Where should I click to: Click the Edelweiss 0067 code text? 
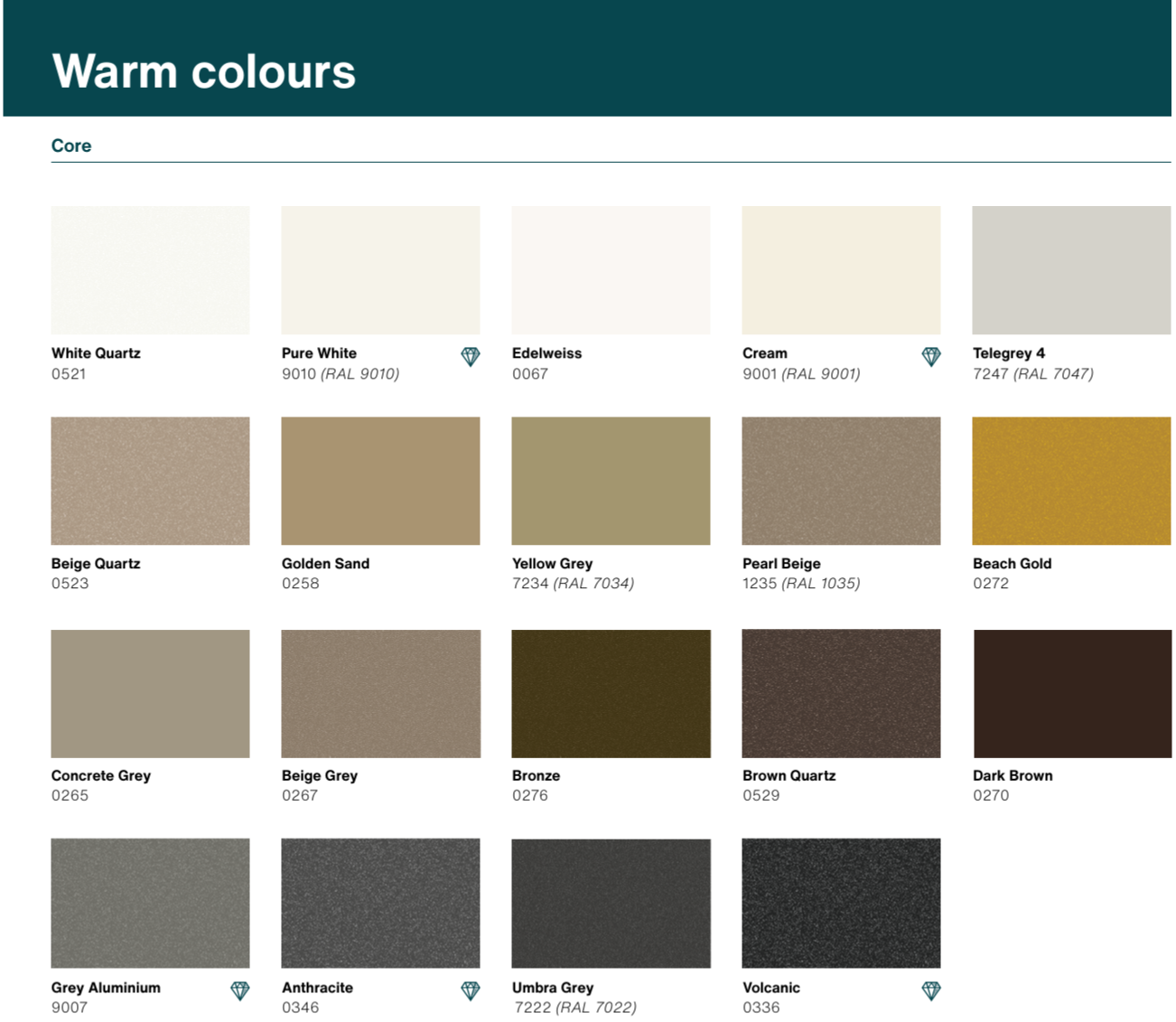(530, 374)
